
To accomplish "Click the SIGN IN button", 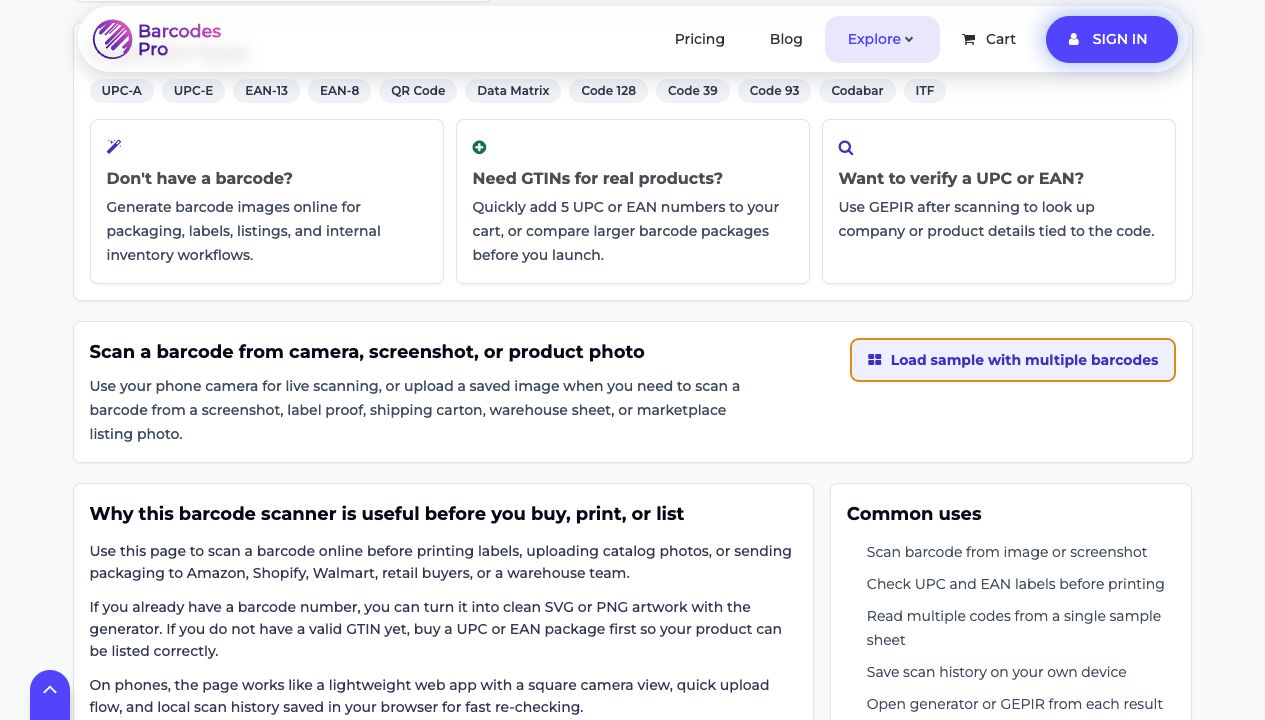I will point(1112,39).
